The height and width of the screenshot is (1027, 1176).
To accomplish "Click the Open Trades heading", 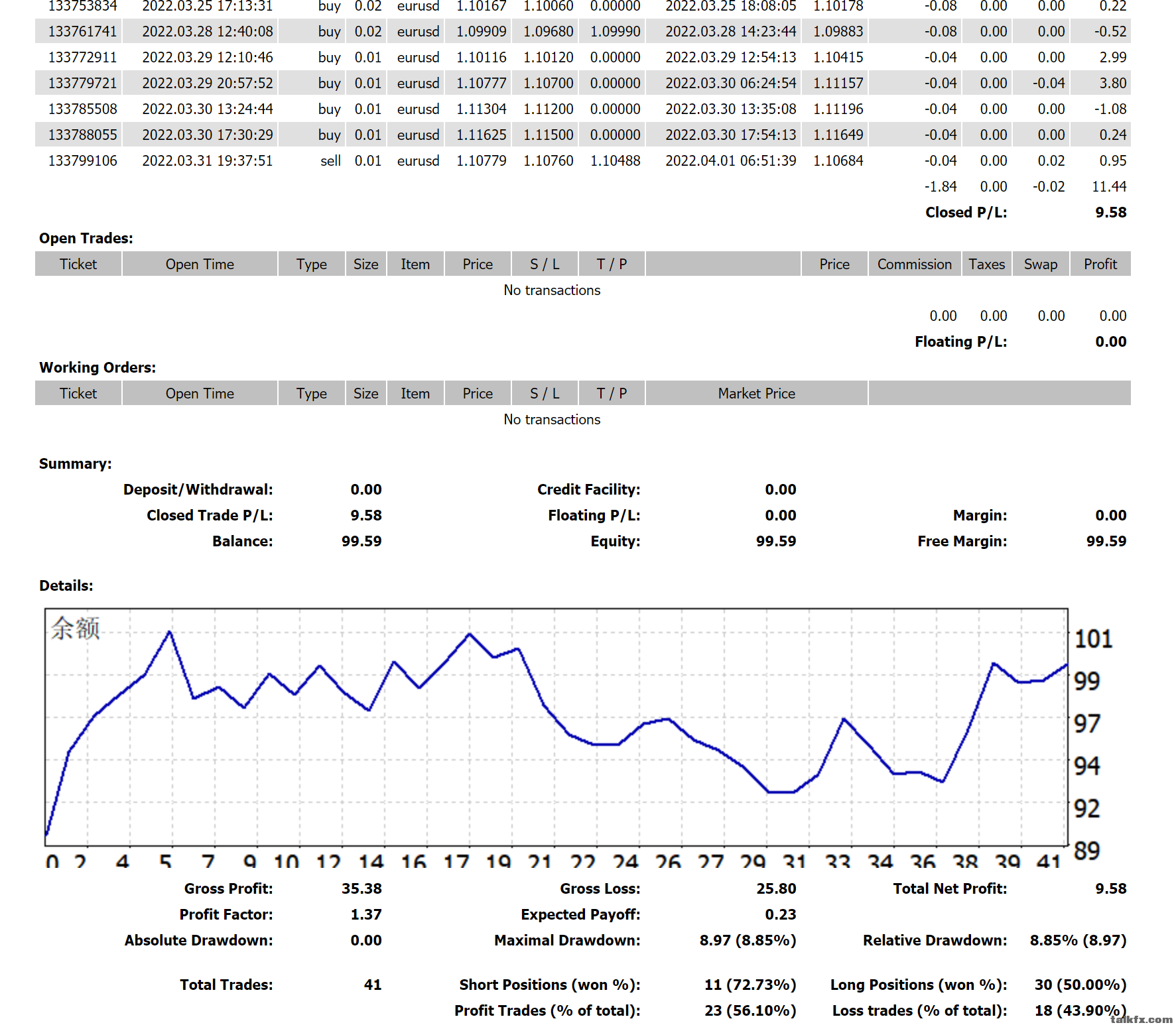I will [x=86, y=238].
